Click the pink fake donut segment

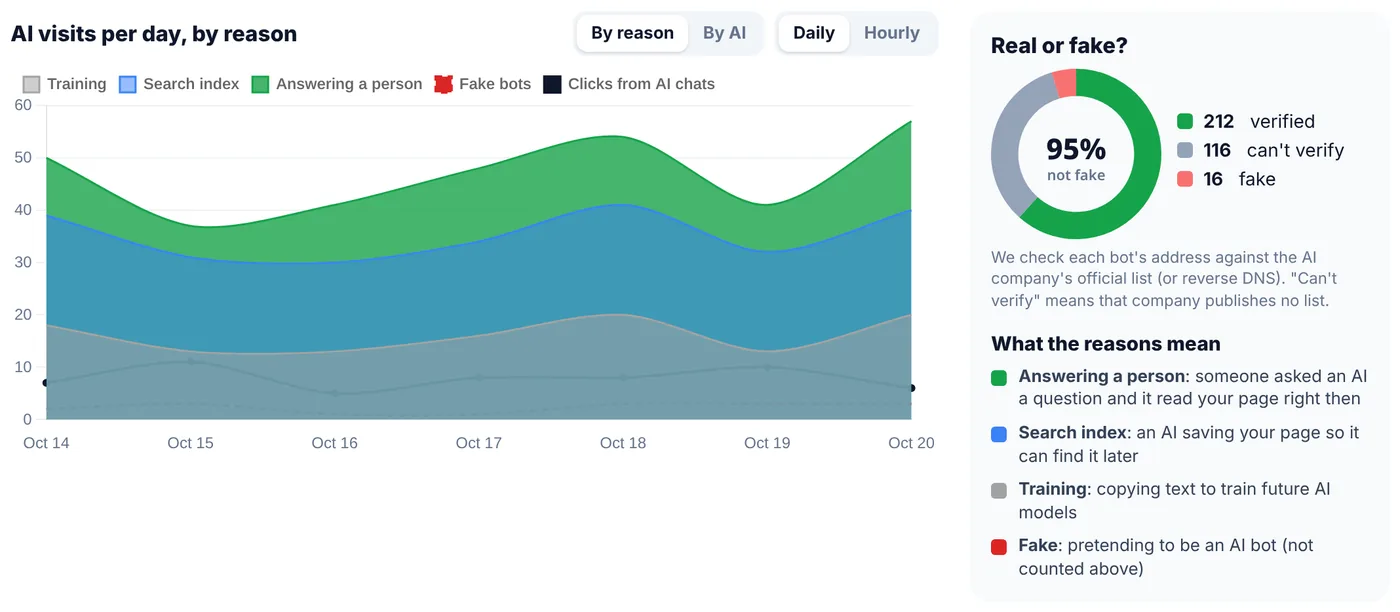[x=1066, y=83]
